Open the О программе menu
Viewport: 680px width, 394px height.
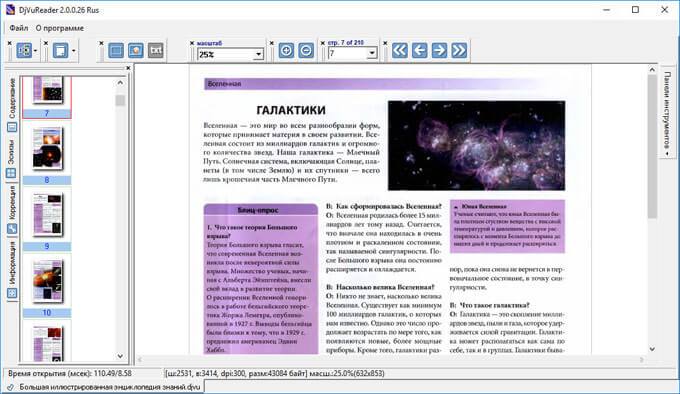[x=60, y=28]
